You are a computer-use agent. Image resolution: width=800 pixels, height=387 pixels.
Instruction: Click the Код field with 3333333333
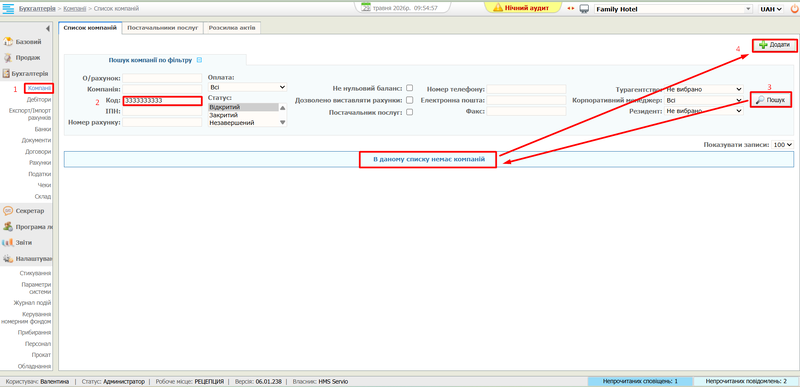pos(162,100)
